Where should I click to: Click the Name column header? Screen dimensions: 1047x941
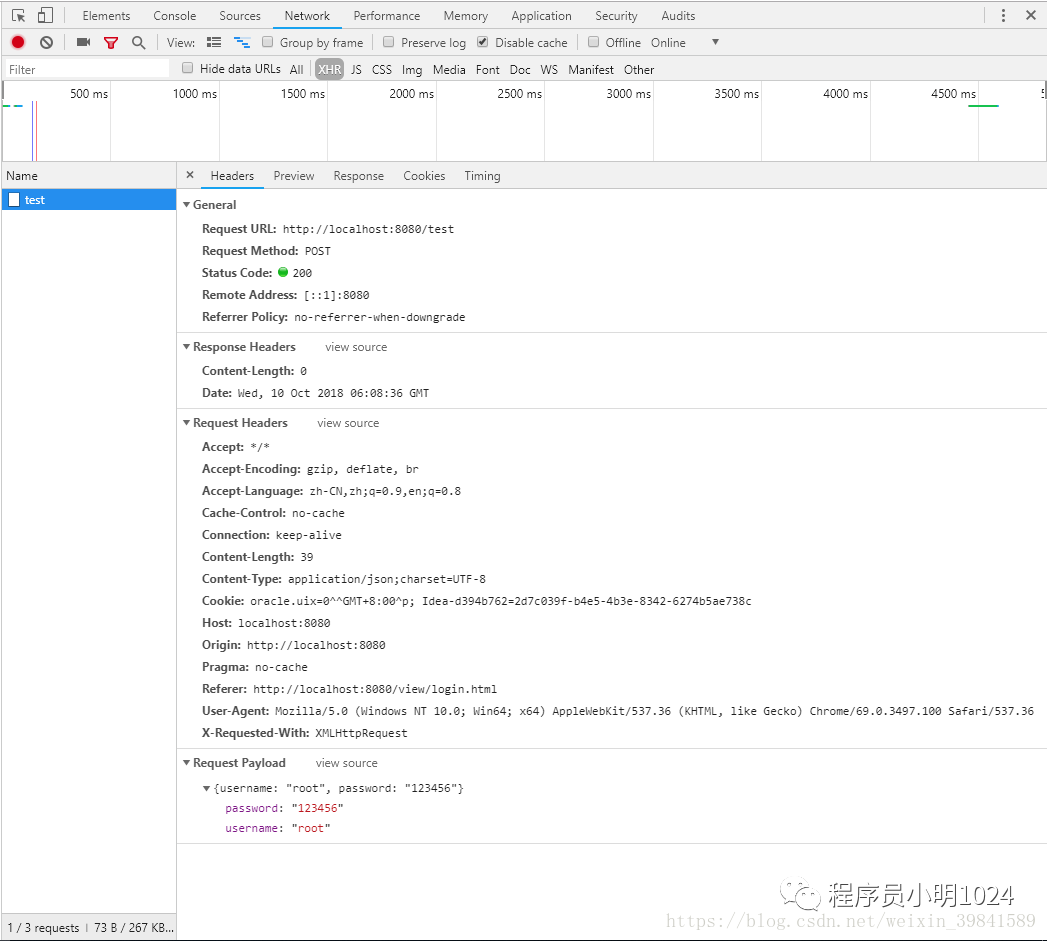89,176
